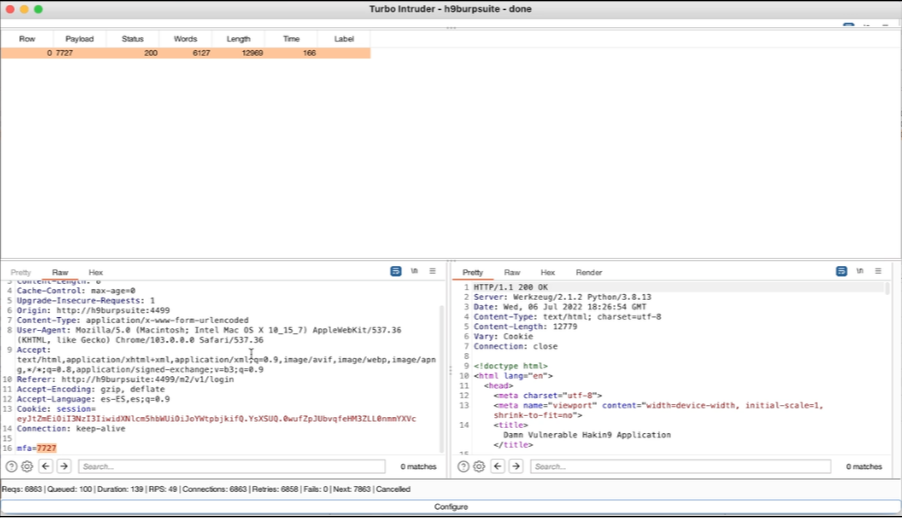Click the 200 status cell
This screenshot has height=518, width=902.
150,53
